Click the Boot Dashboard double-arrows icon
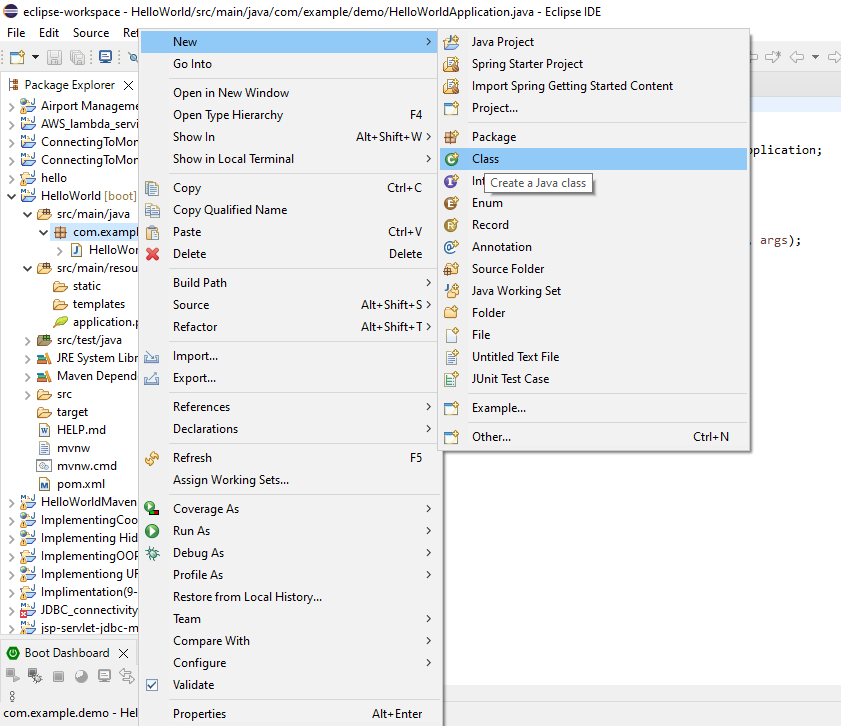Image resolution: width=841 pixels, height=726 pixels. [127, 676]
